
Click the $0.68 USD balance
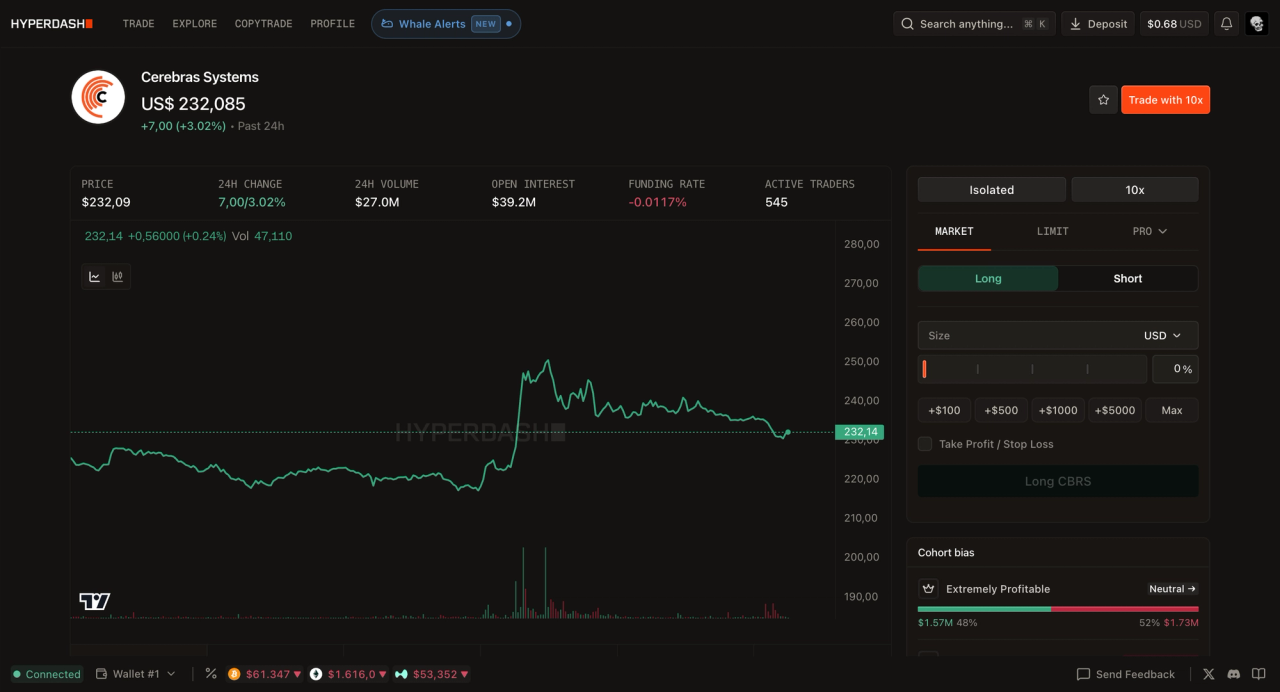[x=1174, y=24]
